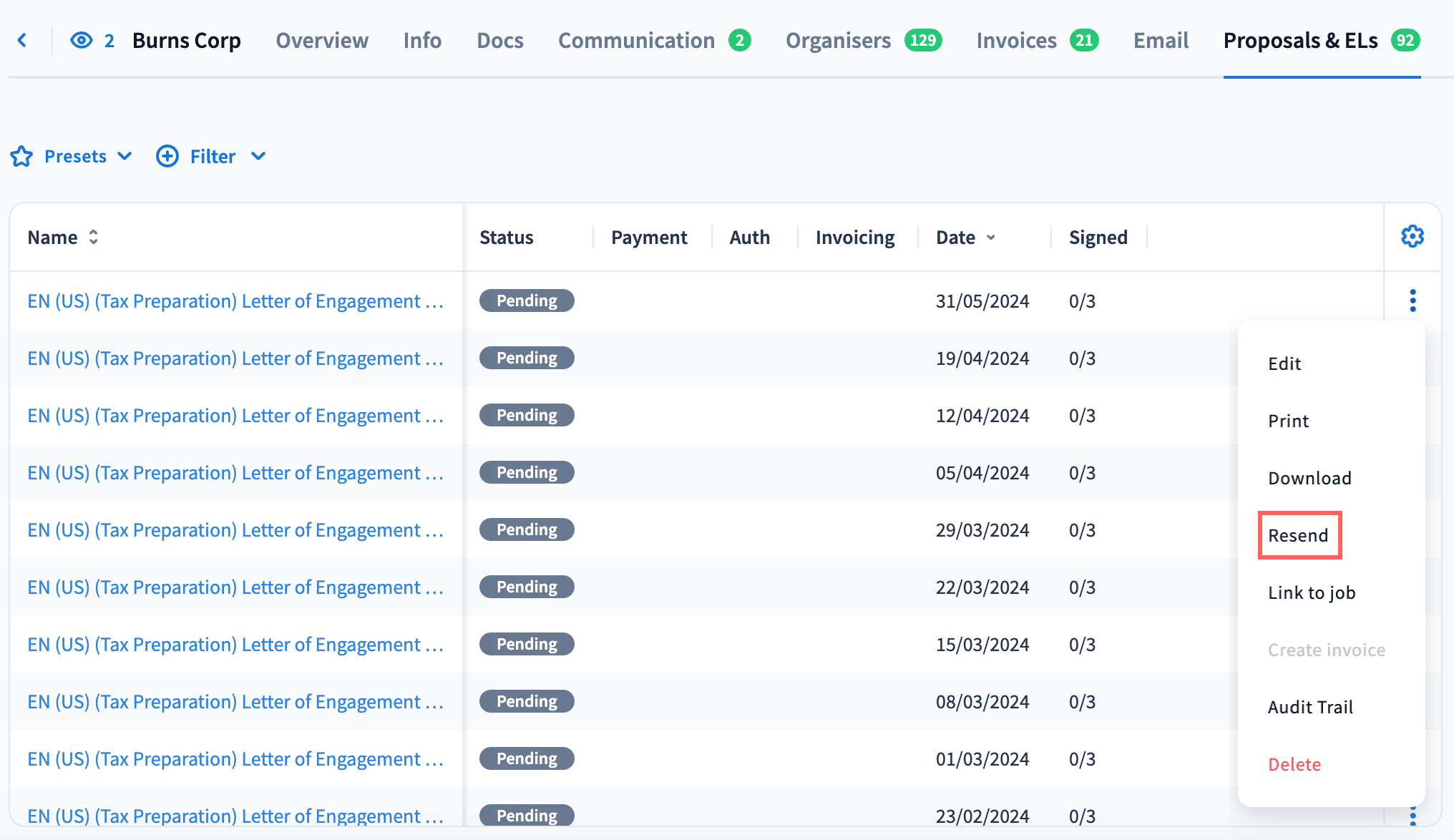The image size is (1454, 840).
Task: Click Download in the context menu
Action: [x=1309, y=478]
